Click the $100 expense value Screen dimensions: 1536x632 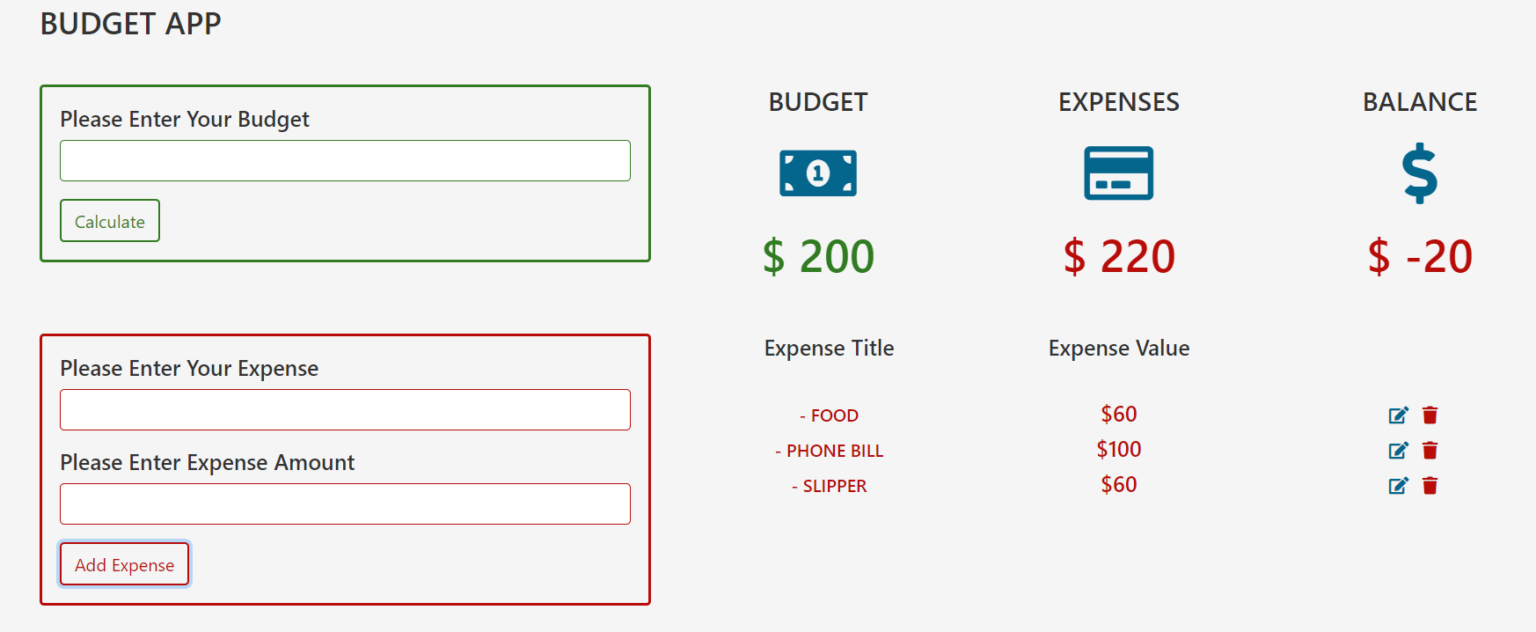[1118, 450]
